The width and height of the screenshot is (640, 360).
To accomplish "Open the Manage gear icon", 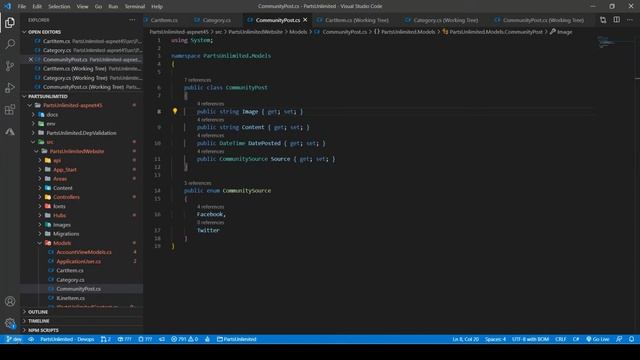I will [10, 323].
